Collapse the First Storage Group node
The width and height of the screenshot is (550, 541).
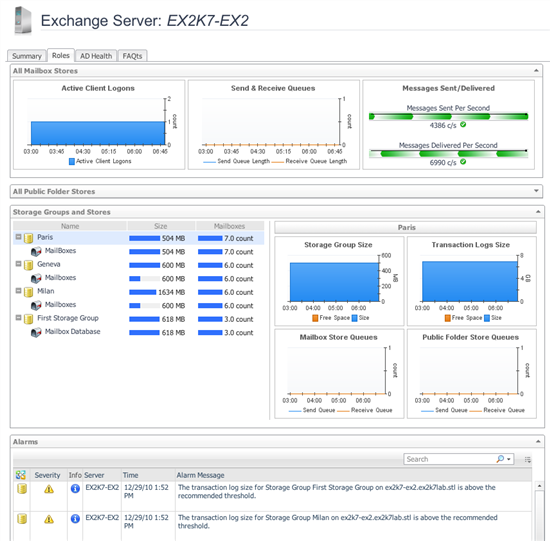[19, 318]
